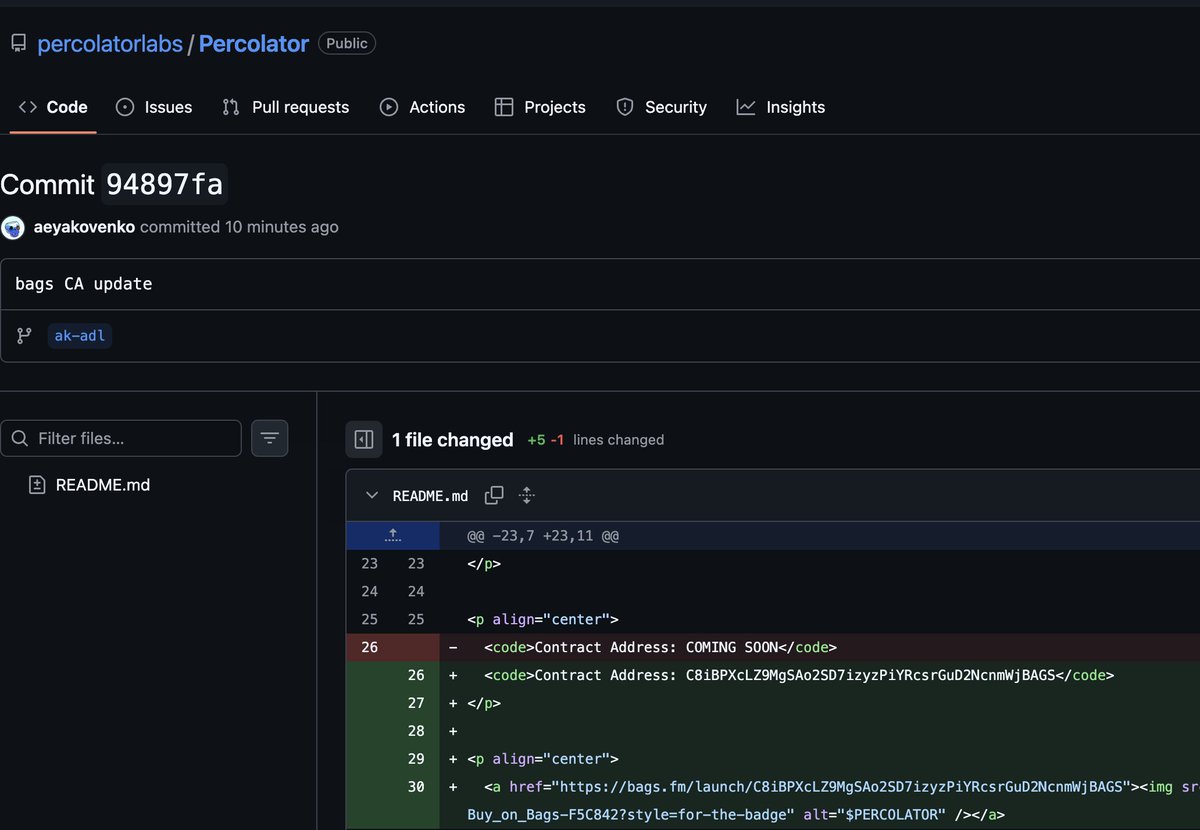
Task: Click the added line number 27
Action: tap(416, 703)
